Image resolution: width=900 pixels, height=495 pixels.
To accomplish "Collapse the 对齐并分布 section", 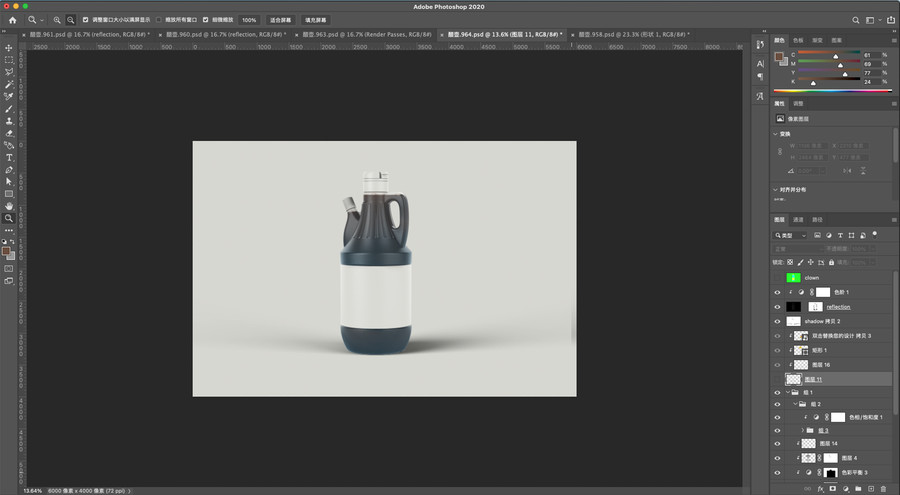I will click(776, 190).
